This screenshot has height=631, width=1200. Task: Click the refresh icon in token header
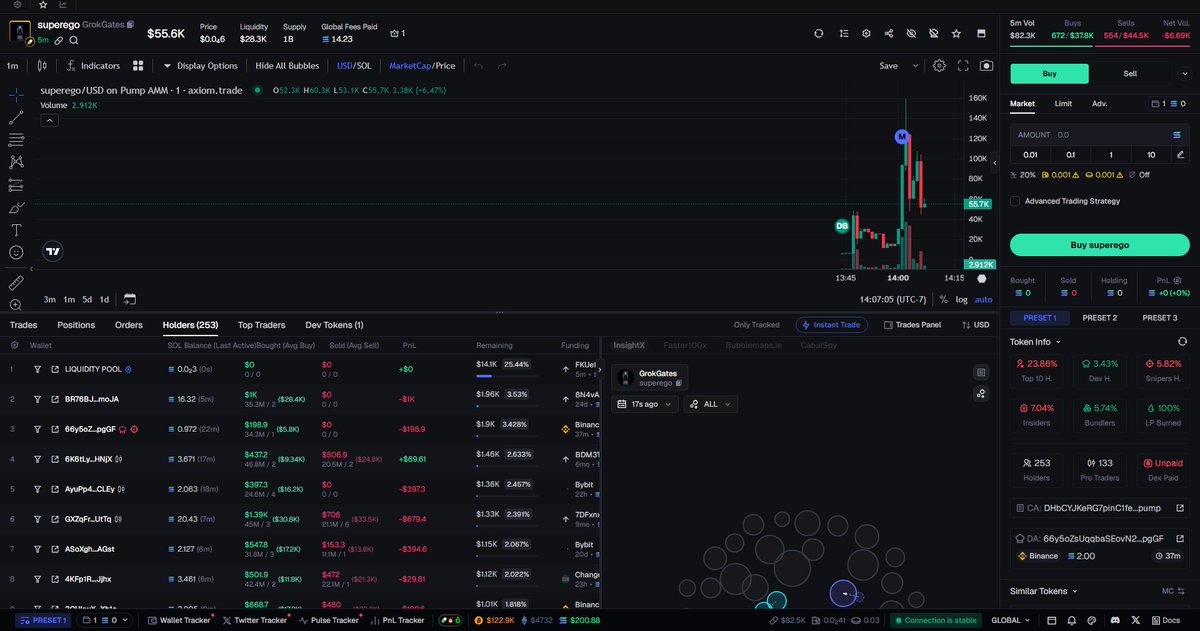(x=819, y=33)
